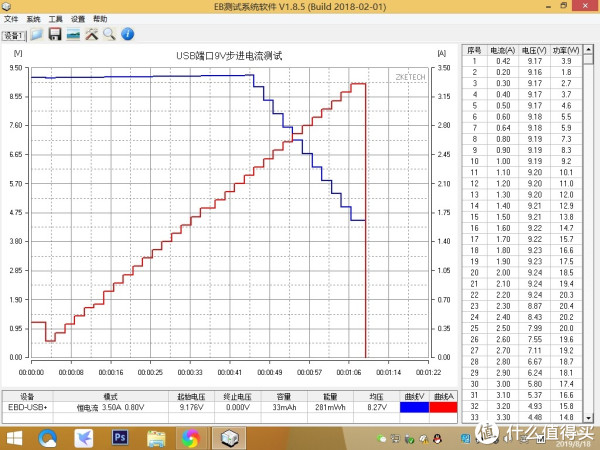The image size is (600, 450).
Task: Open the blue info about icon
Action: click(125, 34)
